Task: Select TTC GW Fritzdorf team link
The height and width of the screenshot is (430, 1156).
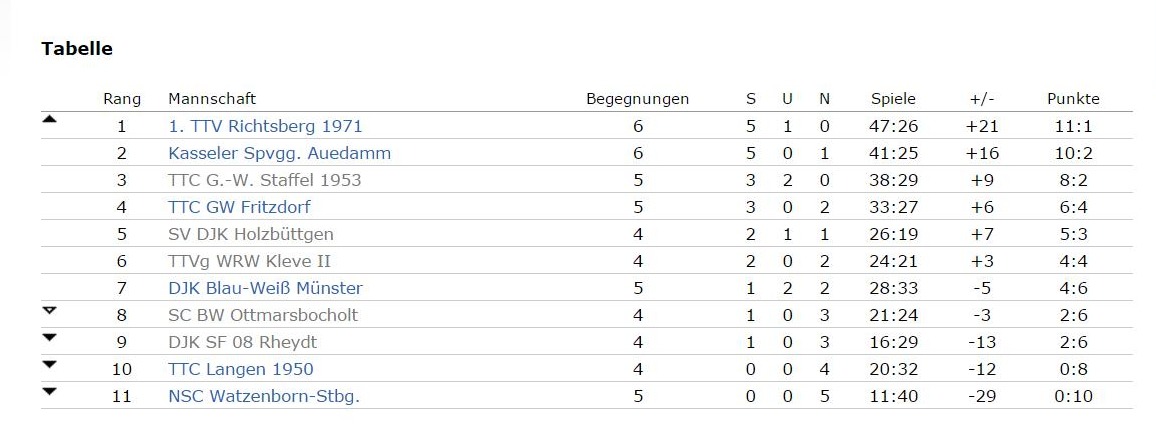Action: pos(240,207)
